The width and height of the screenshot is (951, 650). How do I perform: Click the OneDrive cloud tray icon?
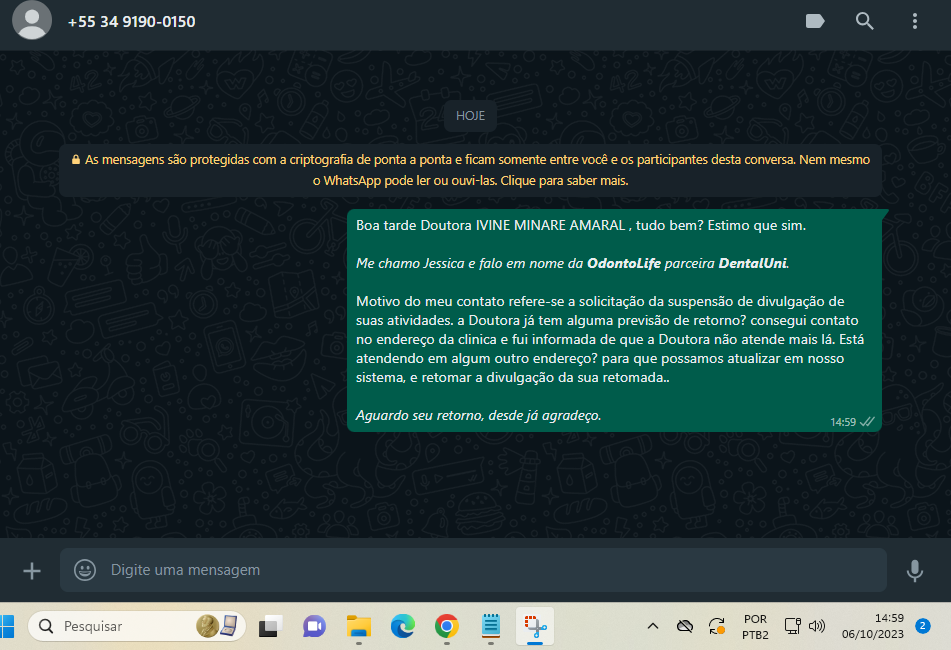pyautogui.click(x=685, y=626)
